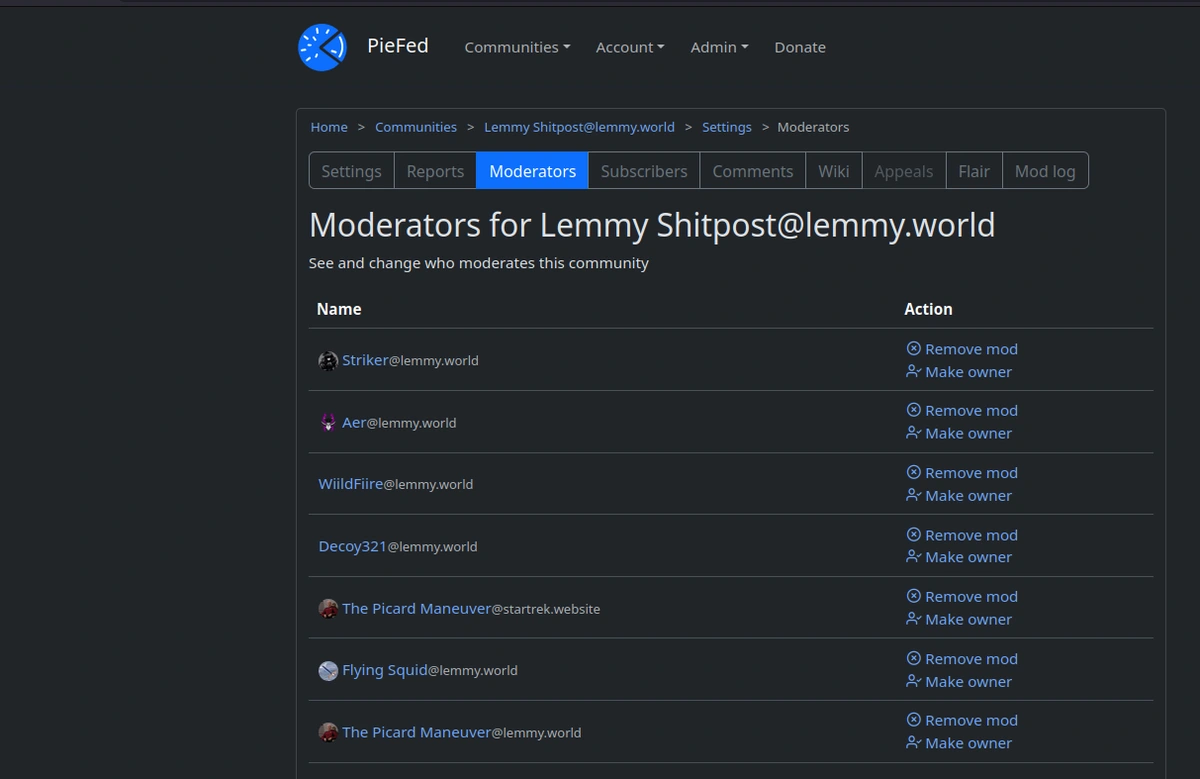Open the Communities dropdown menu

click(x=517, y=47)
